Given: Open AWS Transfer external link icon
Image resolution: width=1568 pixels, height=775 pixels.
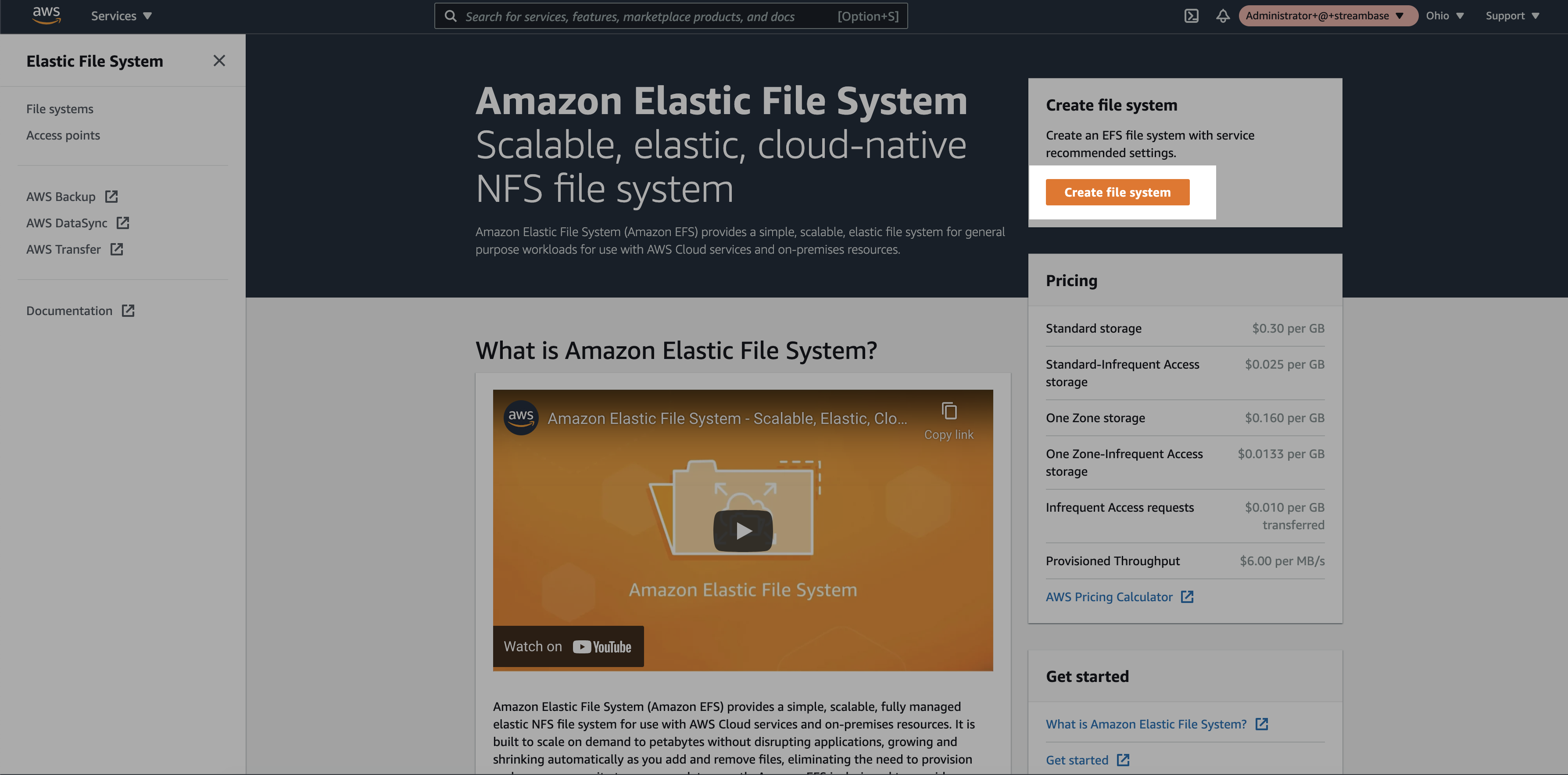Looking at the screenshot, I should point(117,249).
